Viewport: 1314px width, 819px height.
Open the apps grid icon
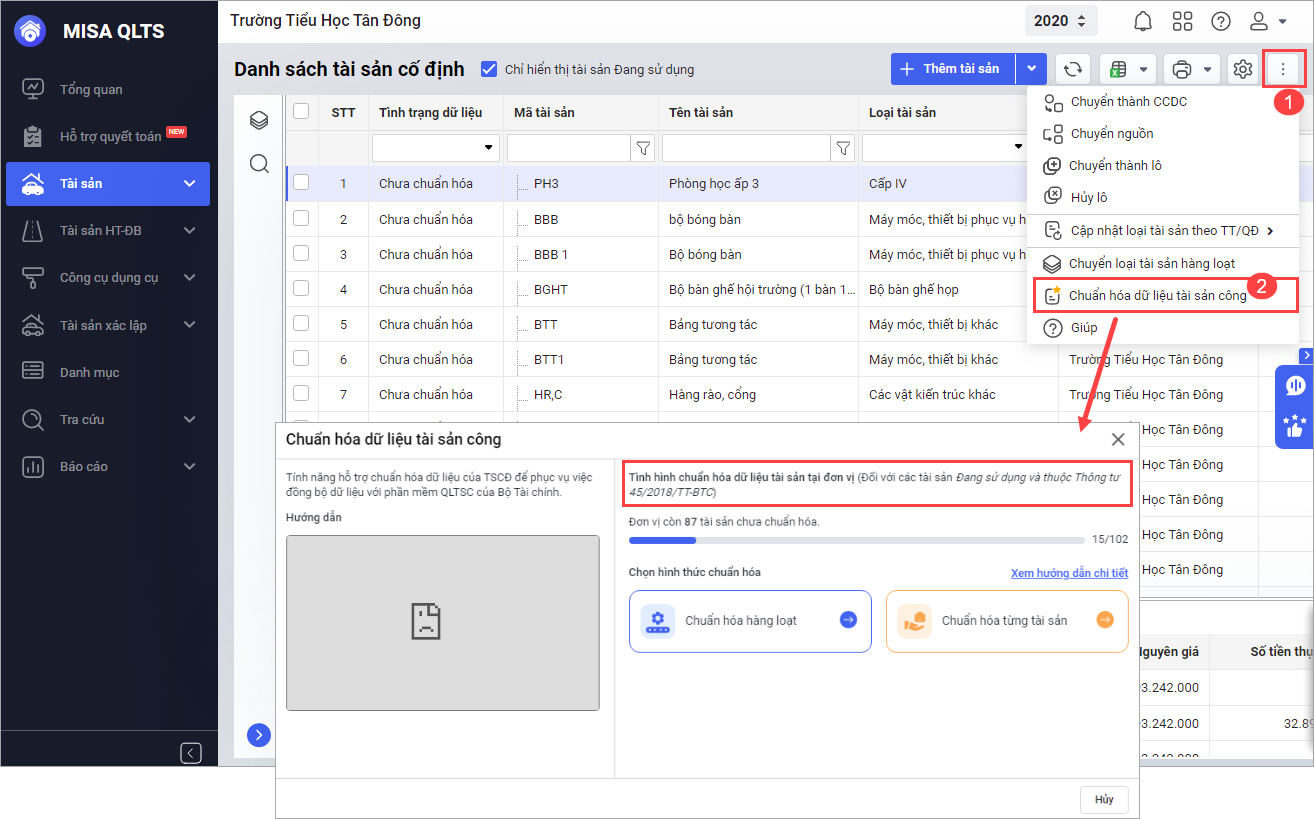tap(1182, 21)
